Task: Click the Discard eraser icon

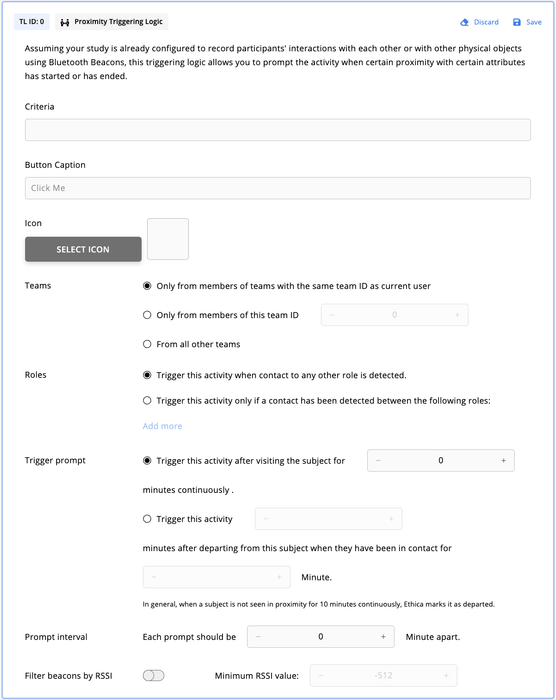Action: pyautogui.click(x=464, y=22)
